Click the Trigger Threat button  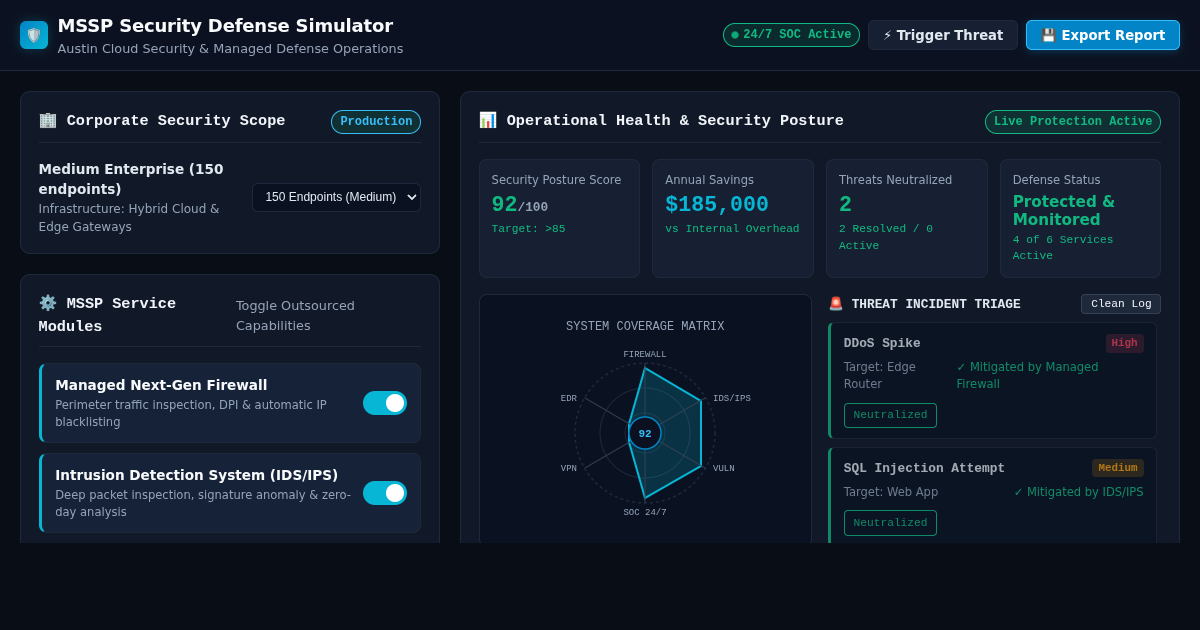pyautogui.click(x=943, y=35)
